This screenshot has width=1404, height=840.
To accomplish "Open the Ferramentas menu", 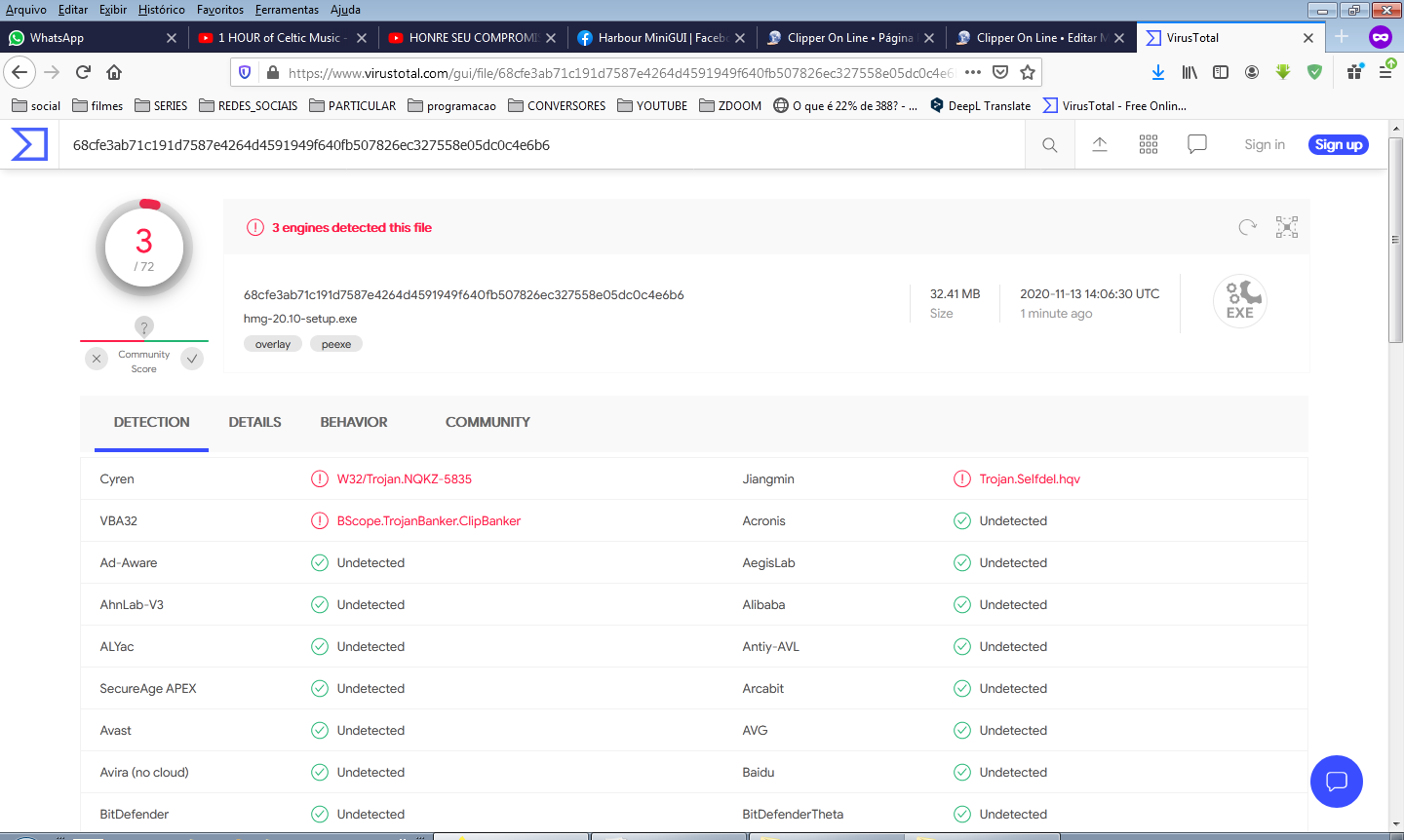I will click(x=287, y=10).
